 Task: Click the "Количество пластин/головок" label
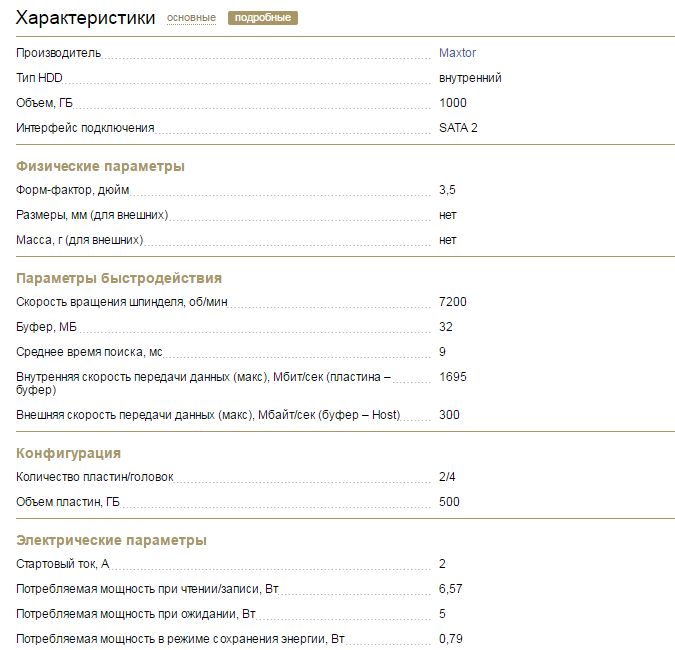[x=95, y=477]
